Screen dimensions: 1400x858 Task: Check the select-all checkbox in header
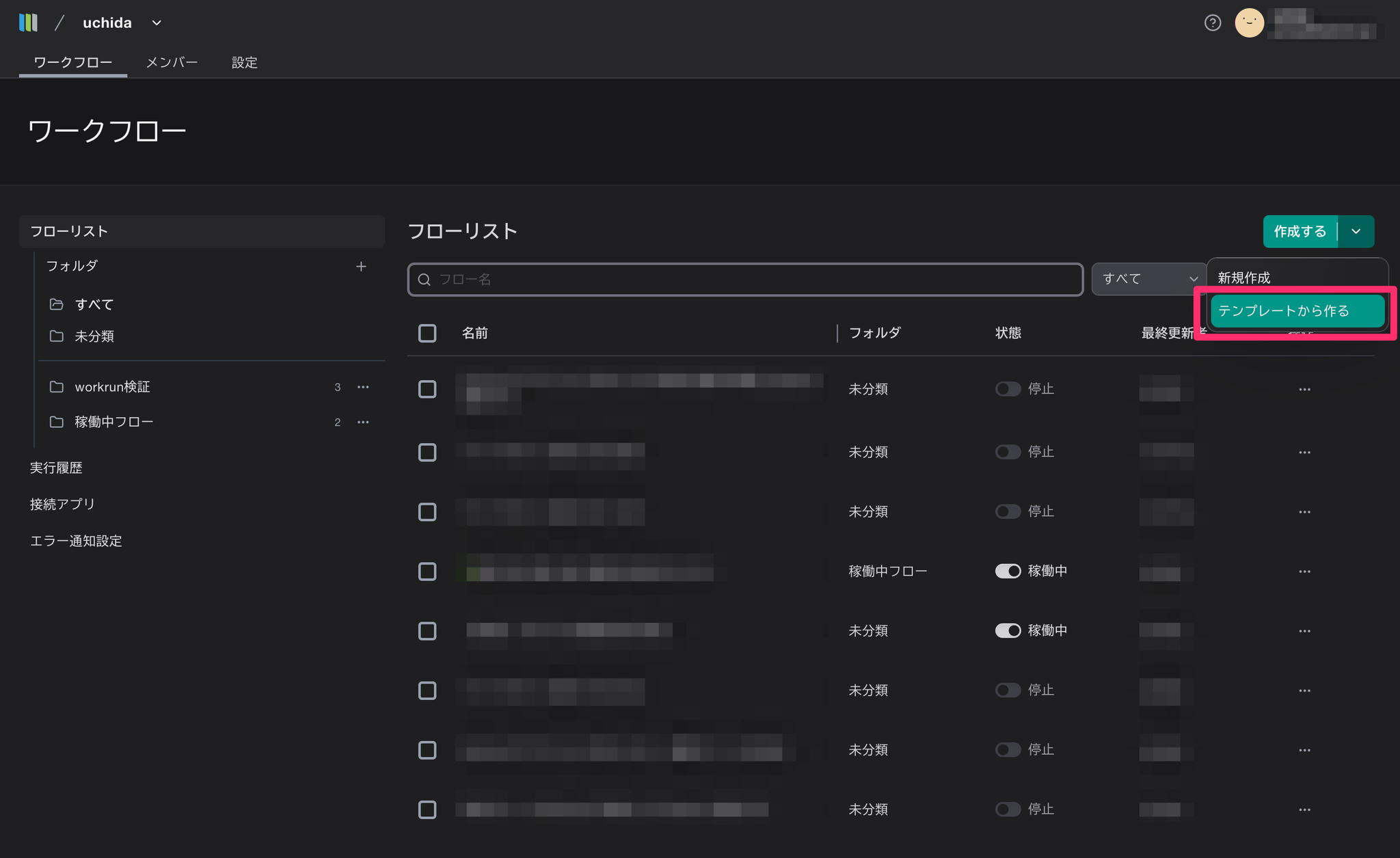pyautogui.click(x=427, y=334)
